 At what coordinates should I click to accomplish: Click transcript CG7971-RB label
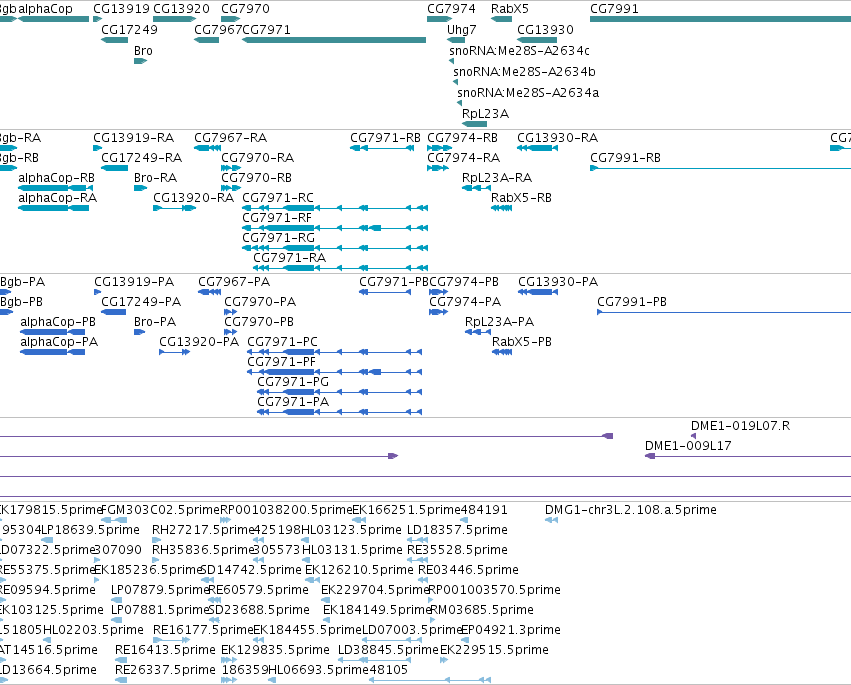coord(385,138)
